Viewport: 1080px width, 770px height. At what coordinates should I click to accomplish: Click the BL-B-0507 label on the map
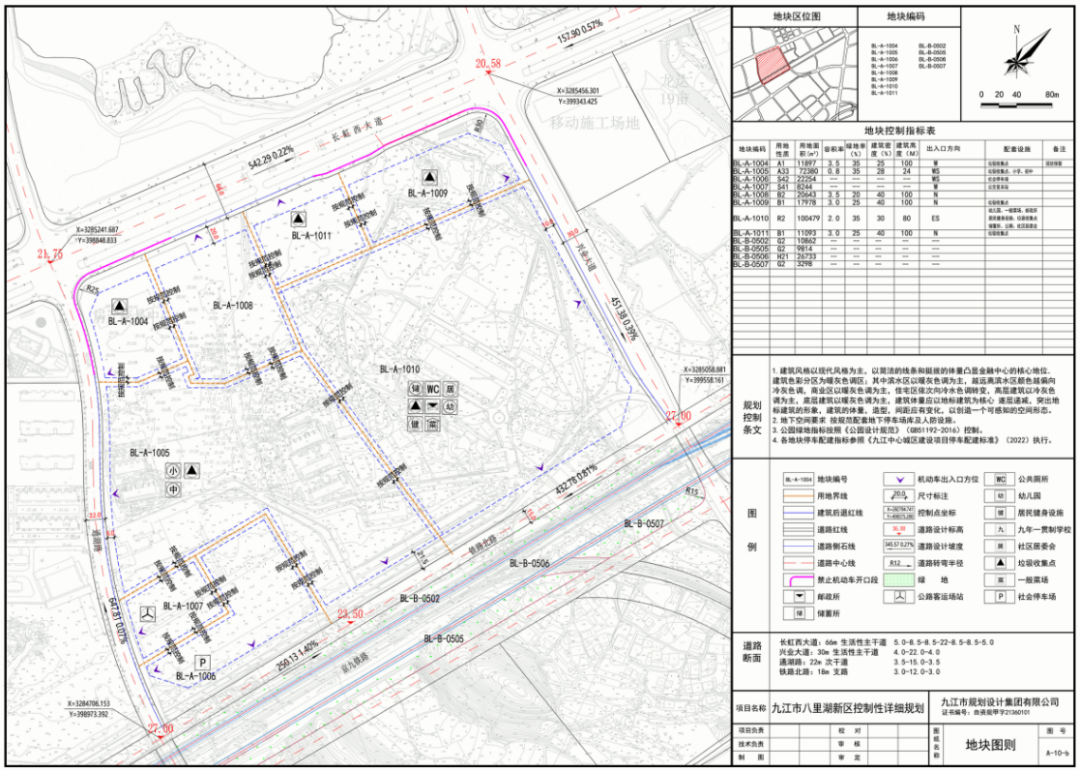coord(644,524)
